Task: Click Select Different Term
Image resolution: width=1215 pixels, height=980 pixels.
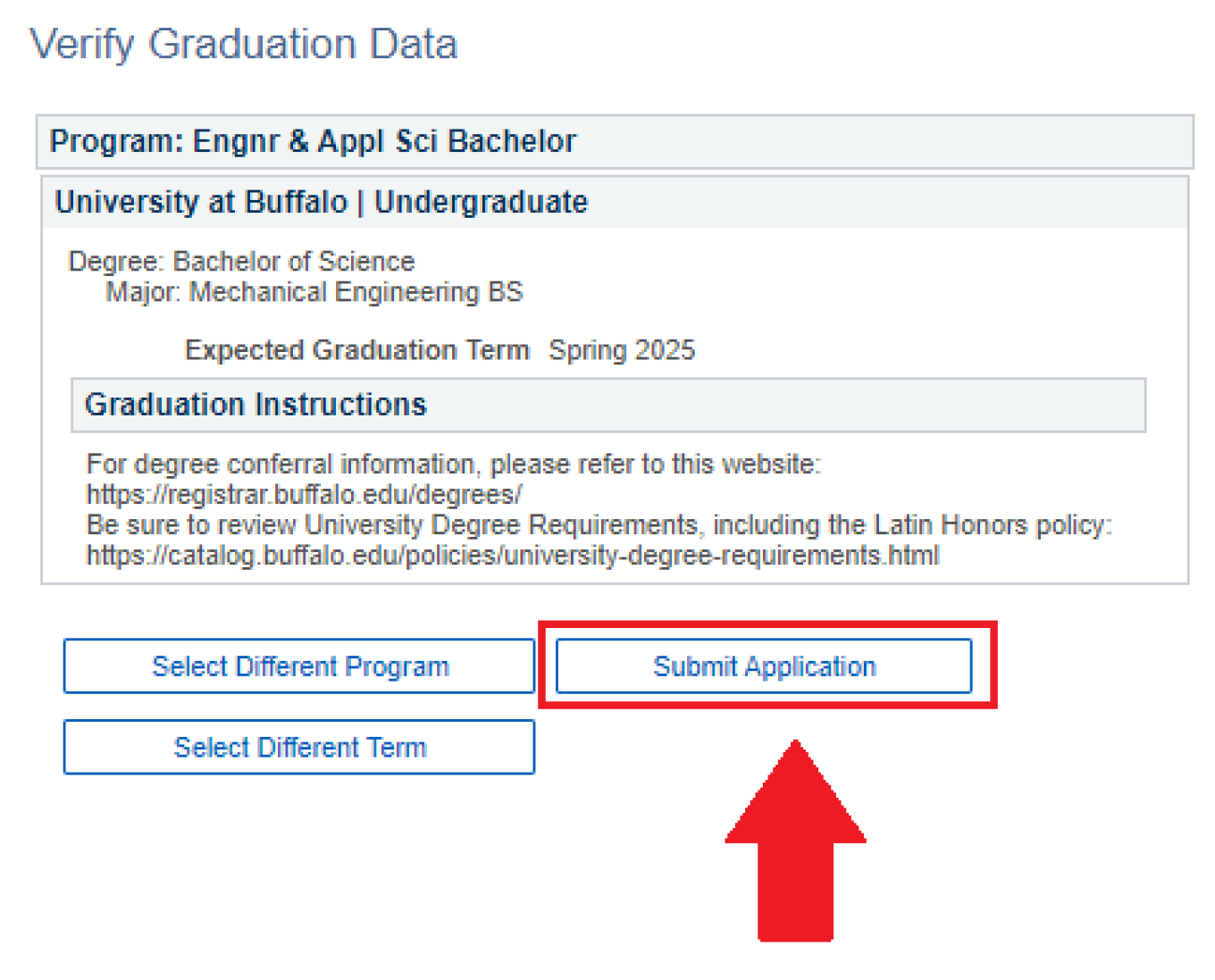Action: point(299,747)
